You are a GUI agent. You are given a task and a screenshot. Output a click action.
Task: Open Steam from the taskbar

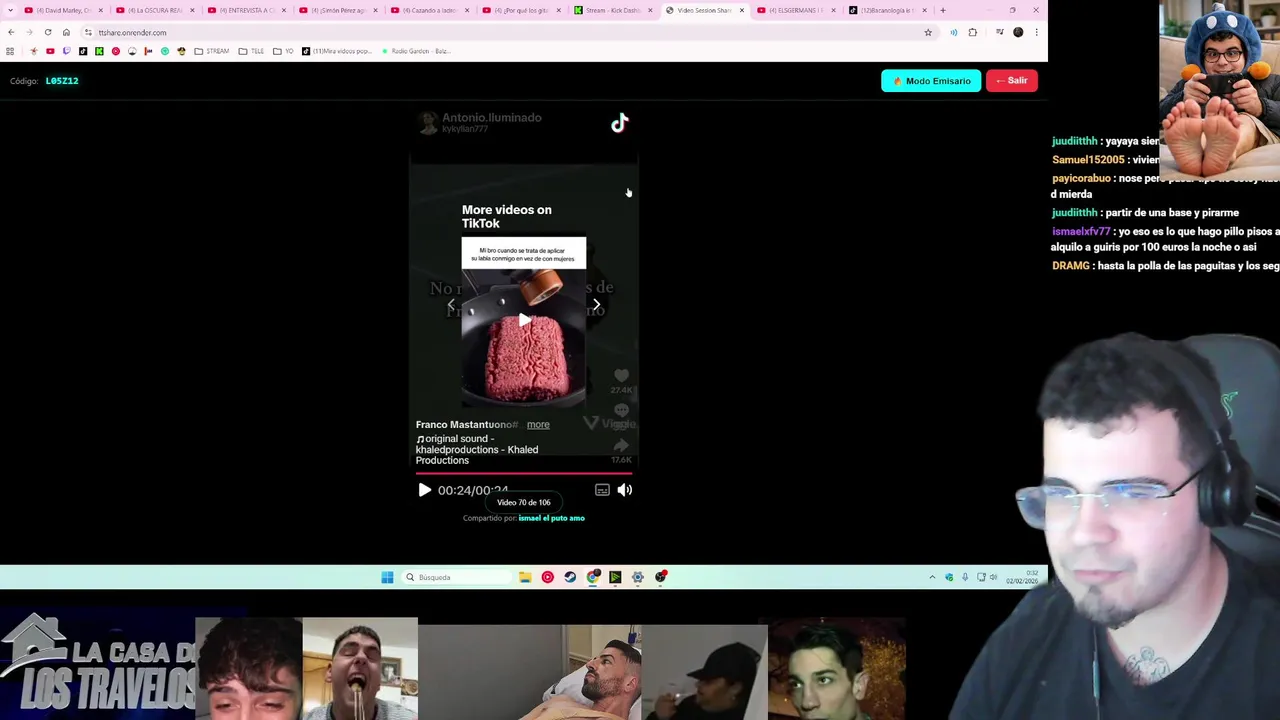pyautogui.click(x=570, y=577)
